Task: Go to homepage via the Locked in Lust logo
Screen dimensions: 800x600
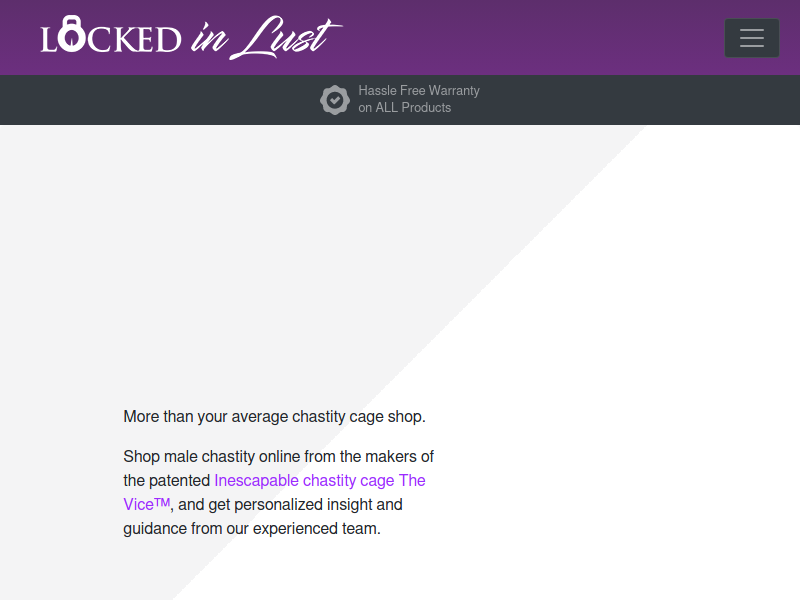Action: click(191, 37)
